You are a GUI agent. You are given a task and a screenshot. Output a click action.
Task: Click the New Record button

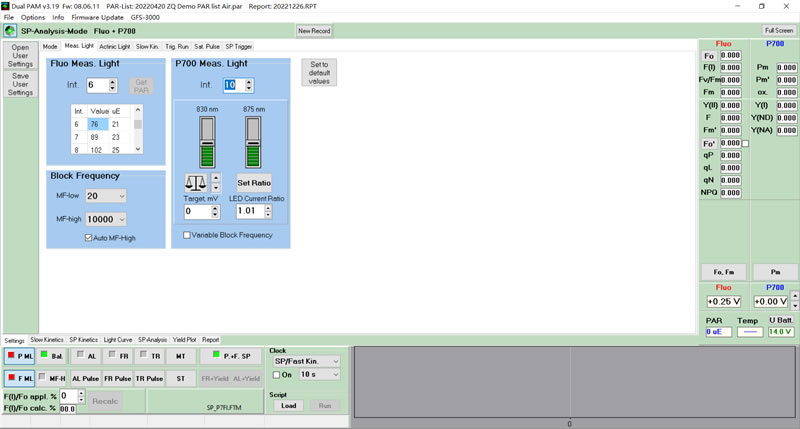click(x=314, y=31)
